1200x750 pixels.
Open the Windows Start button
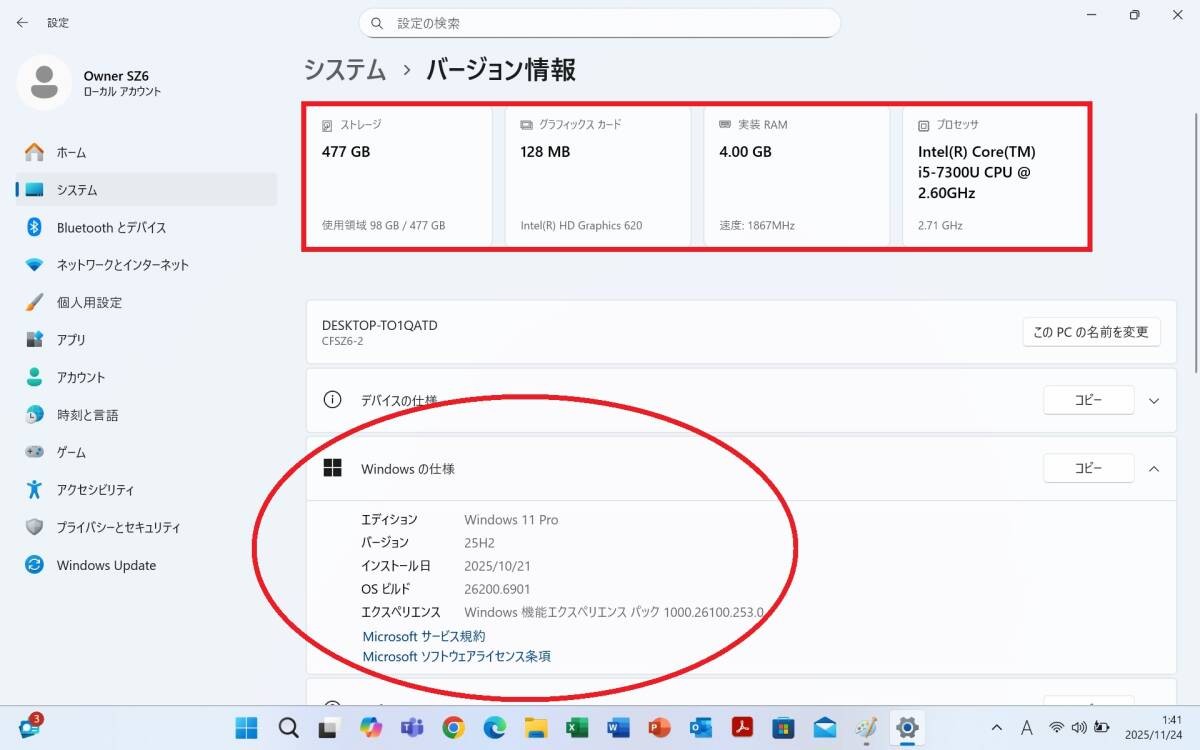point(247,727)
